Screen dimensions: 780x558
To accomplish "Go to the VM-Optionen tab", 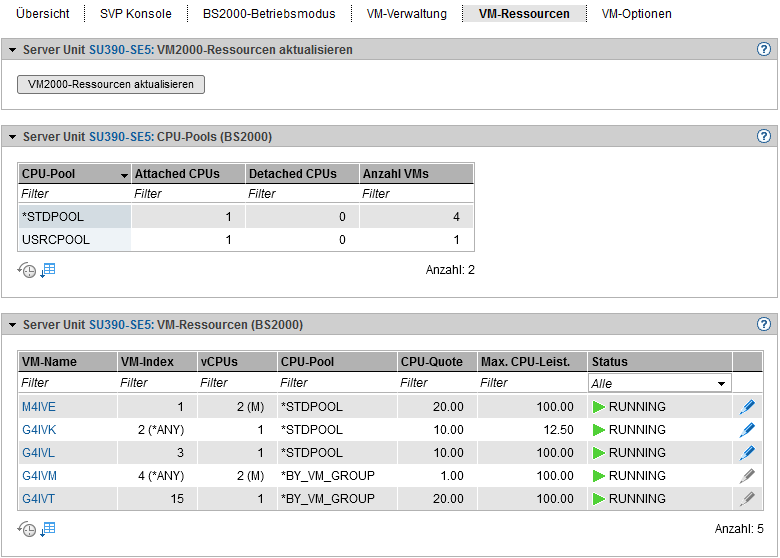I will coord(636,14).
